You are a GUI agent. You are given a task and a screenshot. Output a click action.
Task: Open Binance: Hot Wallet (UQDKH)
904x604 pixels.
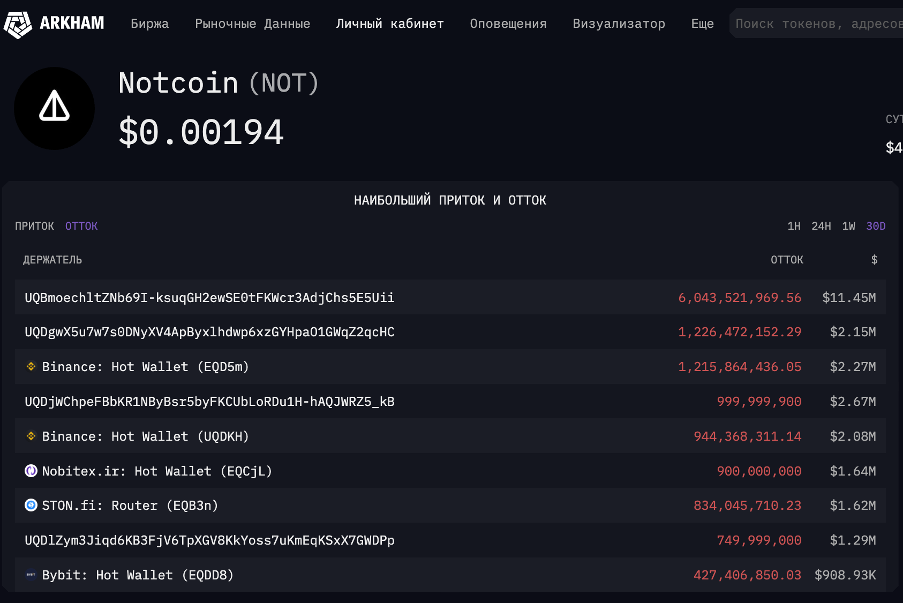tap(145, 436)
